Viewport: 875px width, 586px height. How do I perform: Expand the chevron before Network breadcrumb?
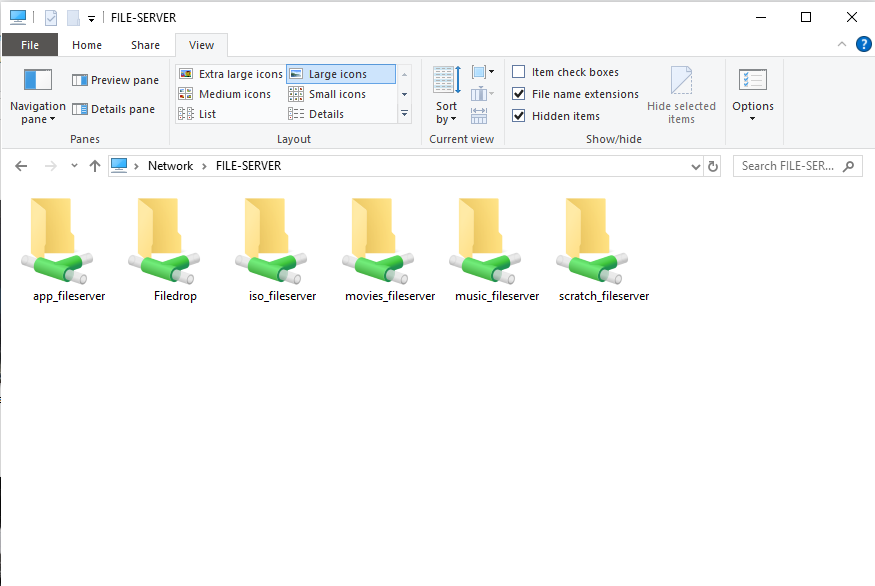click(x=136, y=166)
